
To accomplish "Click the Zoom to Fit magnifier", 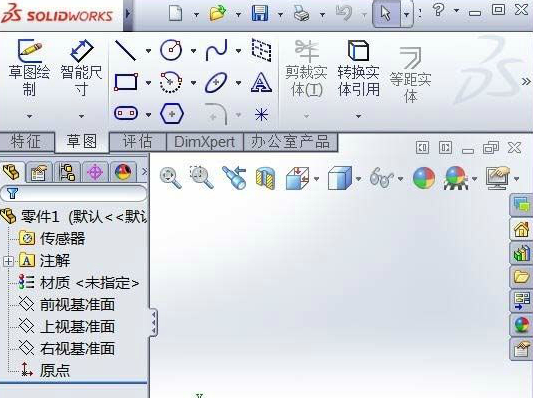I will (171, 177).
